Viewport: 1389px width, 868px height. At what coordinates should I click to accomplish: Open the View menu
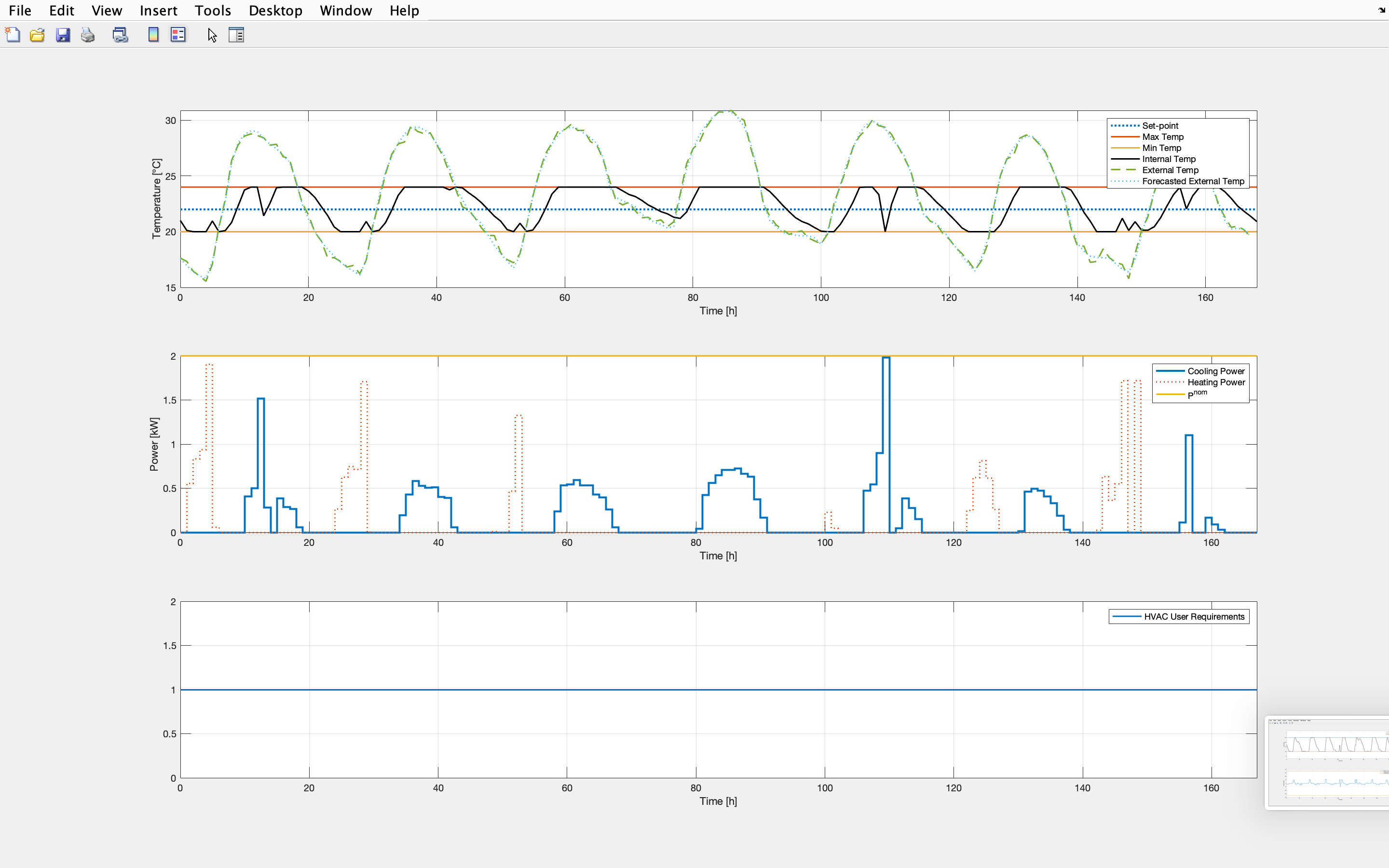coord(107,10)
